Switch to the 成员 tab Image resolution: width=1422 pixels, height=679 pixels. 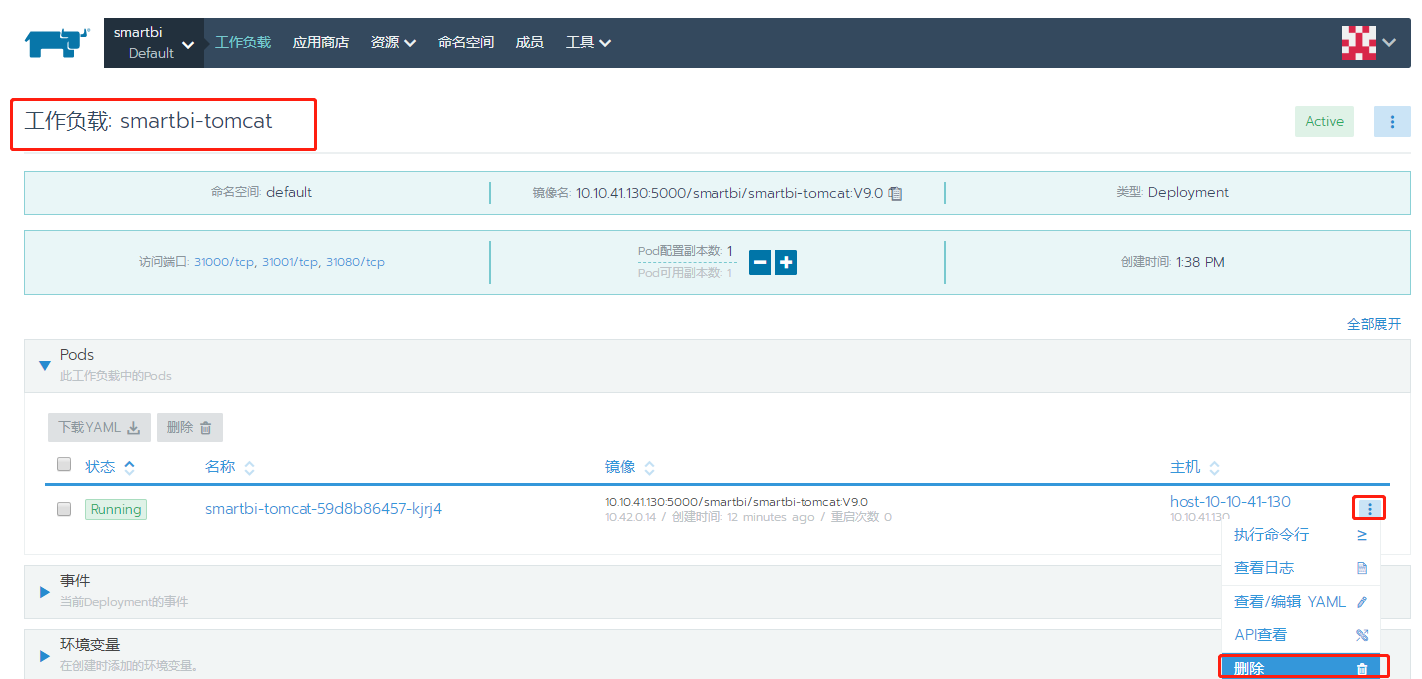tap(529, 42)
